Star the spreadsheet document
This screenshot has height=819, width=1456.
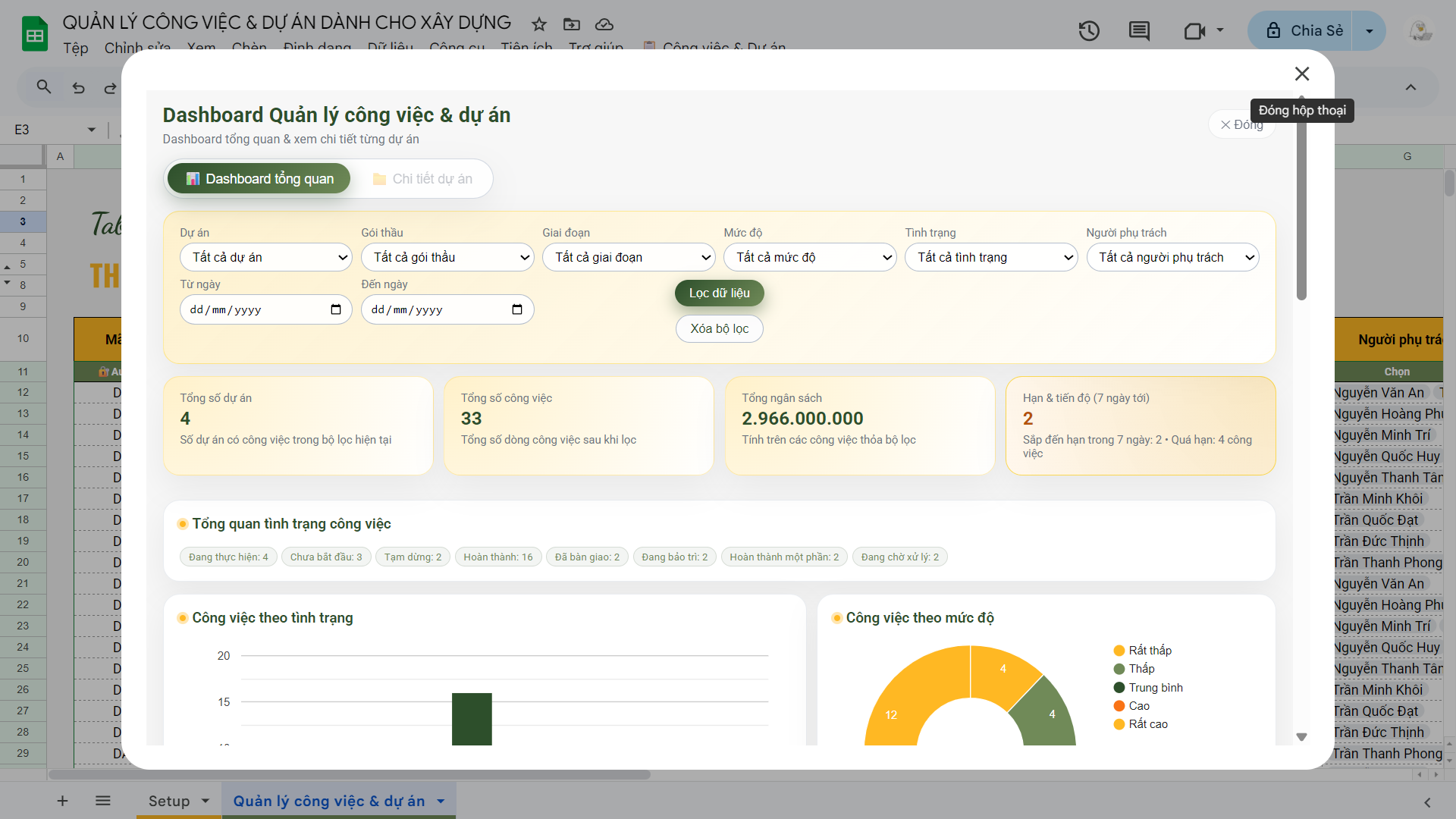pos(539,24)
